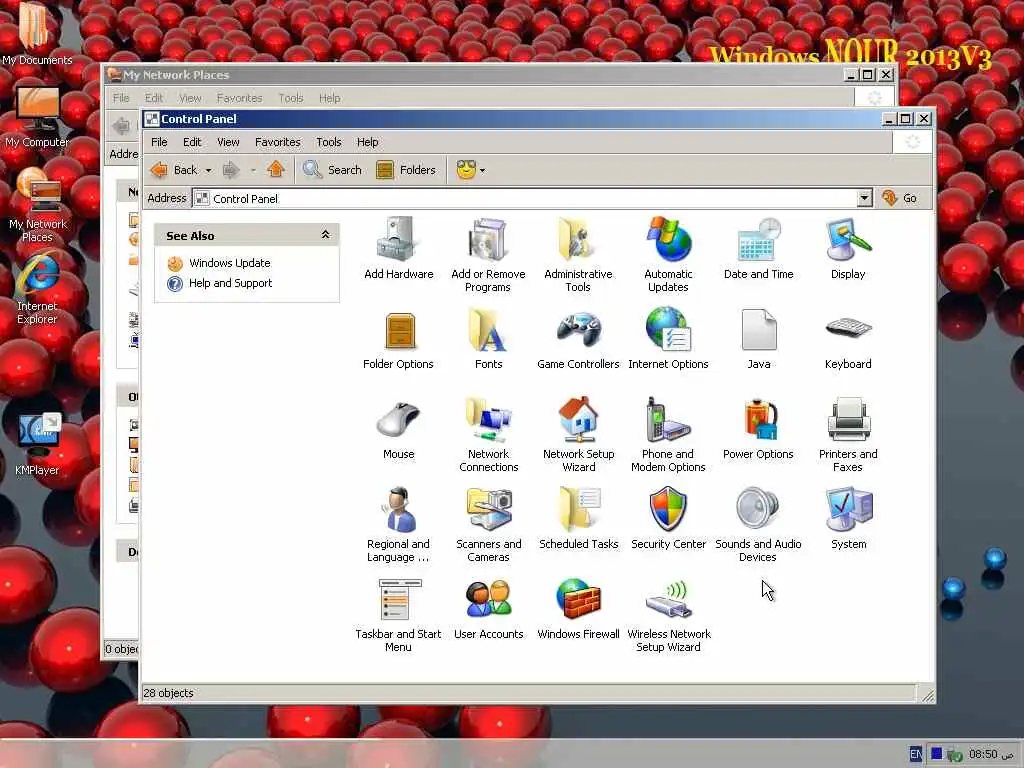Image resolution: width=1024 pixels, height=768 pixels.
Task: Expand the Address bar dropdown
Action: 864,198
